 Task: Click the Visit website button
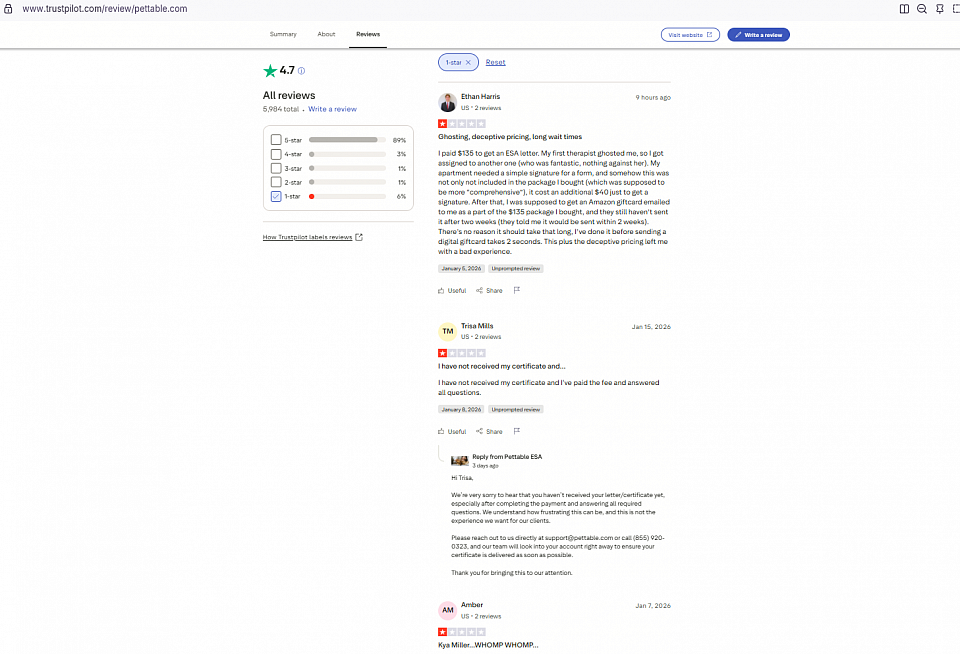(x=690, y=35)
